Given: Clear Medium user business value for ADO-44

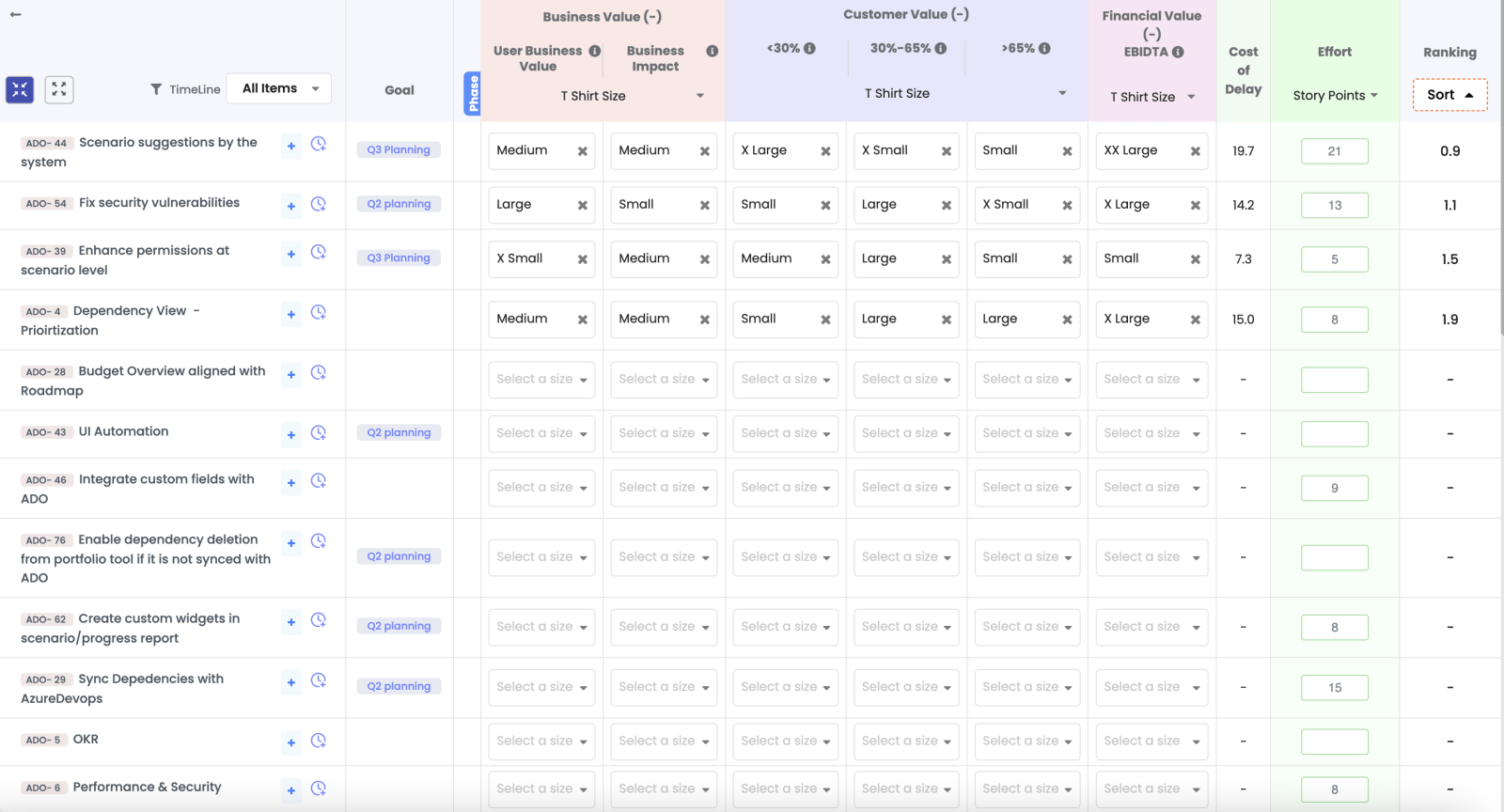Looking at the screenshot, I should [x=583, y=151].
